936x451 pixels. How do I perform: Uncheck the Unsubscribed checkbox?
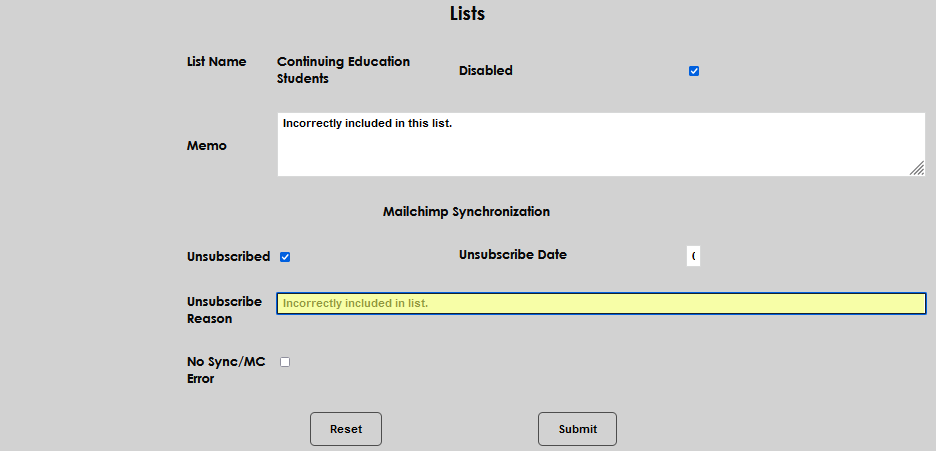tap(285, 257)
